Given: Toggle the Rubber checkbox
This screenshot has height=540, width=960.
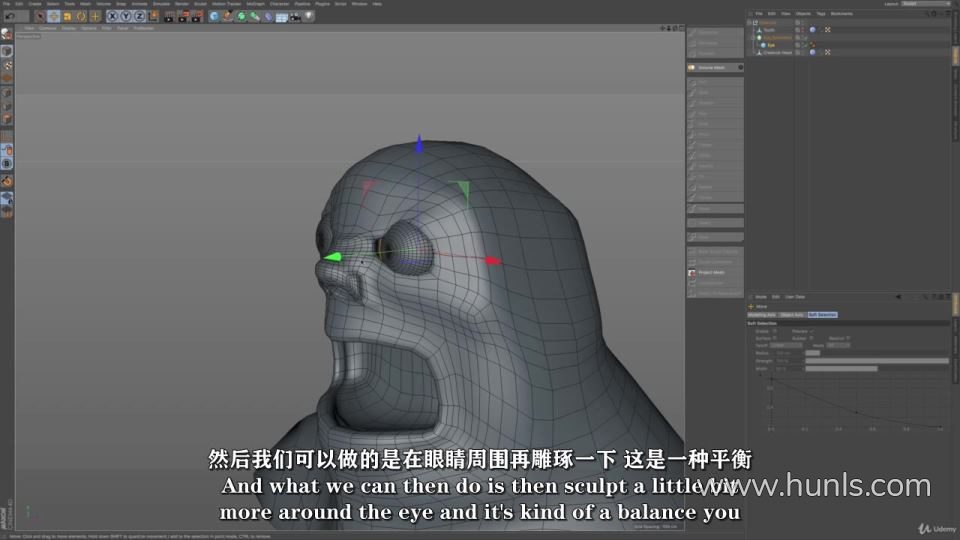Looking at the screenshot, I should tap(812, 338).
